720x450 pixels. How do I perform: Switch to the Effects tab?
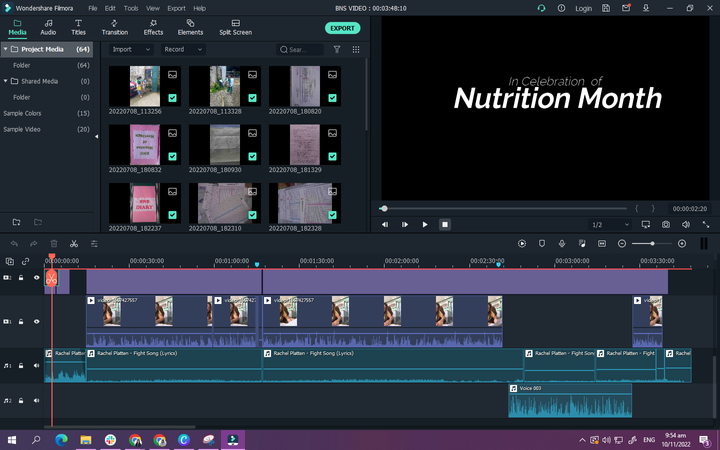click(153, 27)
